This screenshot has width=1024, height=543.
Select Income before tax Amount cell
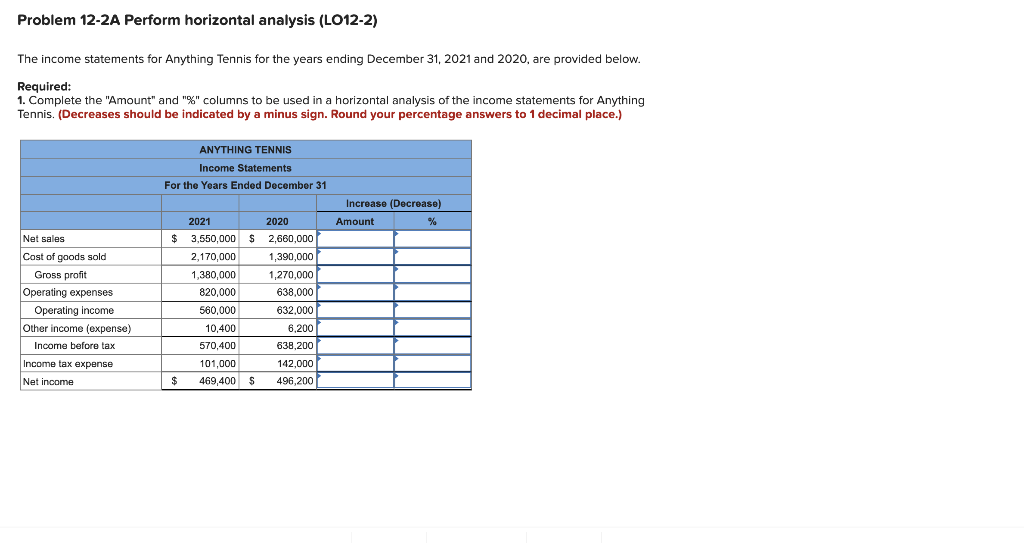coord(355,346)
